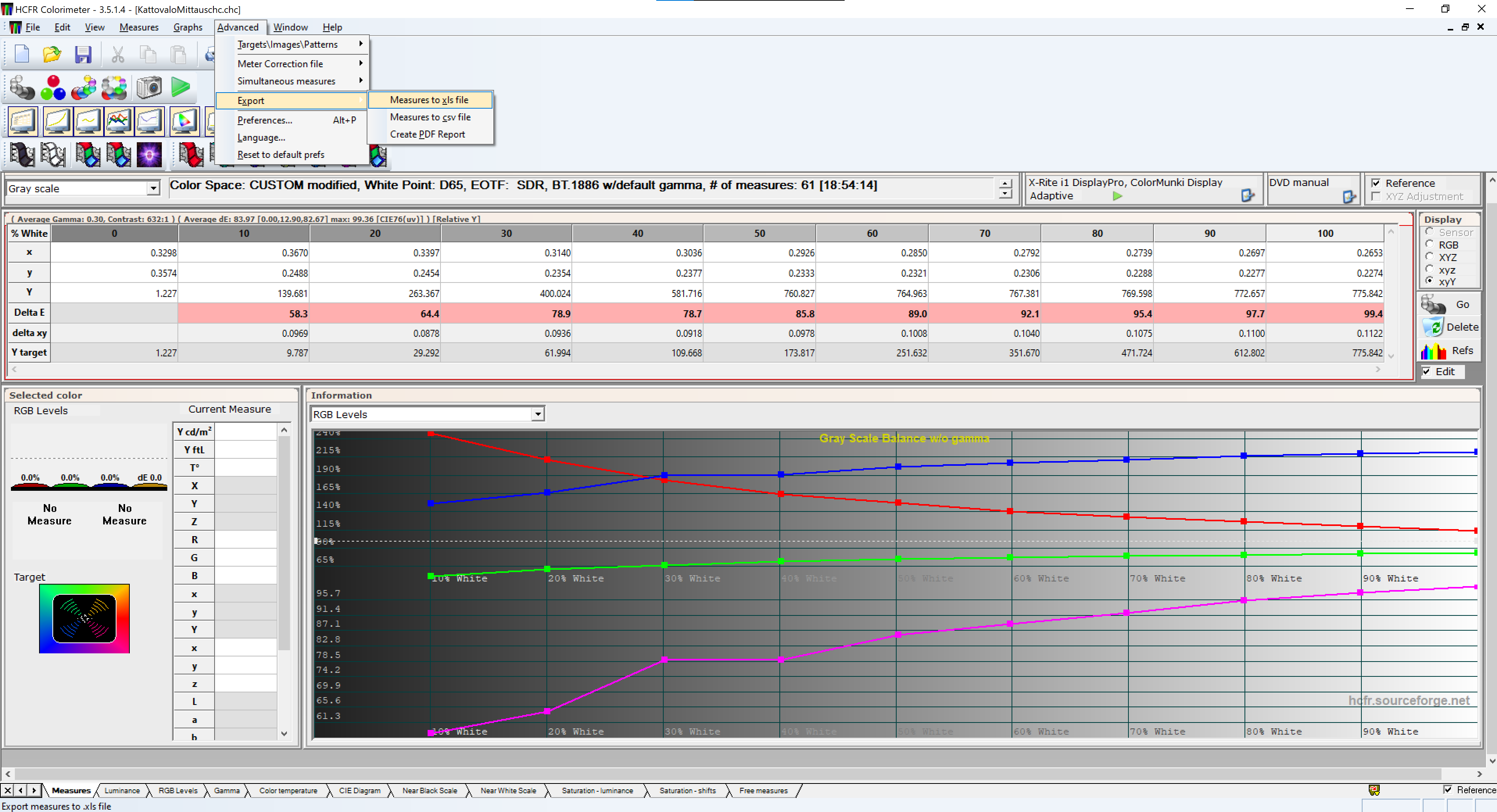Viewport: 1497px width, 812px height.
Task: Click the measure primary colors RGB balls icon
Action: (53, 88)
